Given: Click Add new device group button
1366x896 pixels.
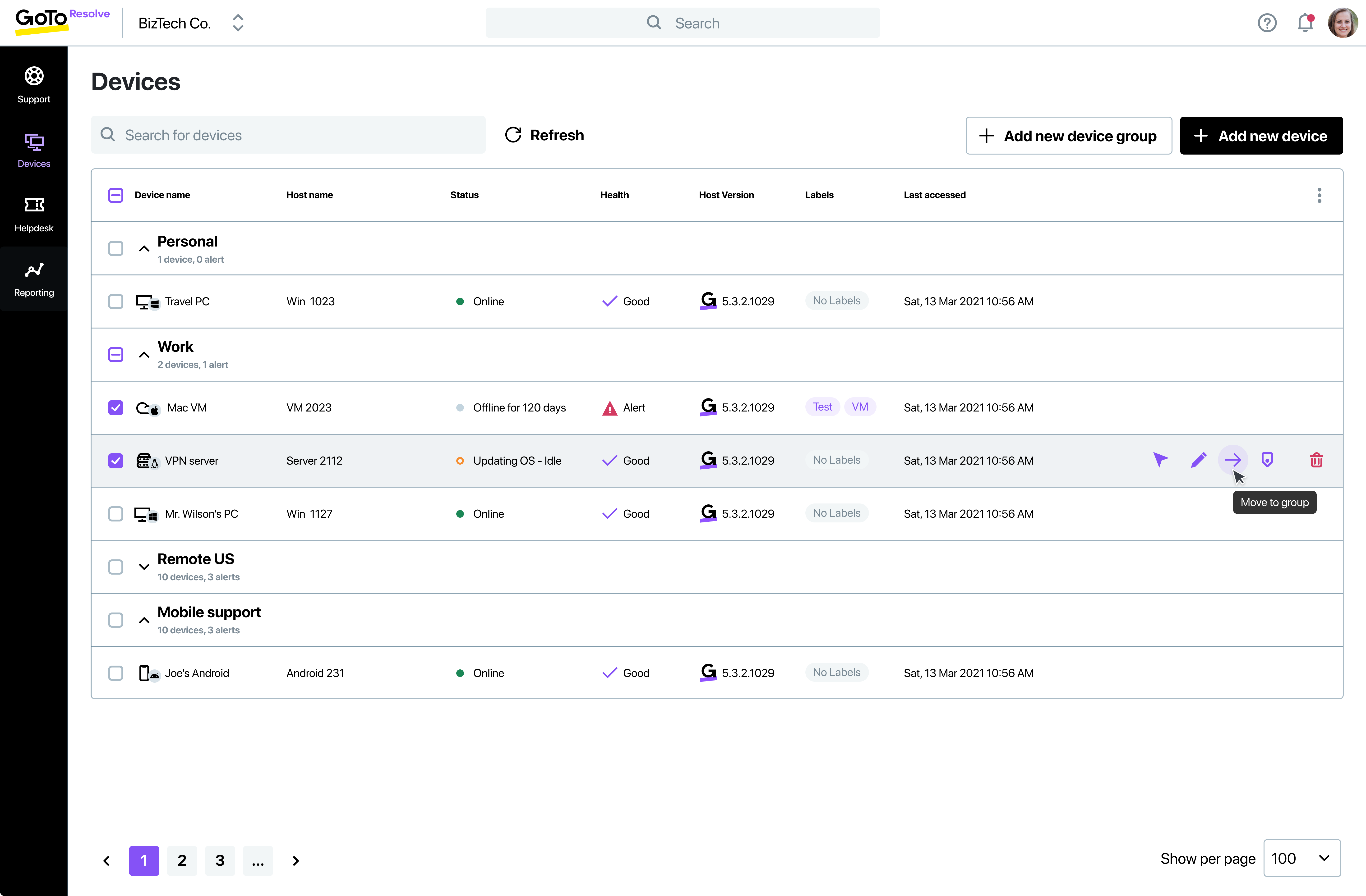Looking at the screenshot, I should pyautogui.click(x=1068, y=136).
